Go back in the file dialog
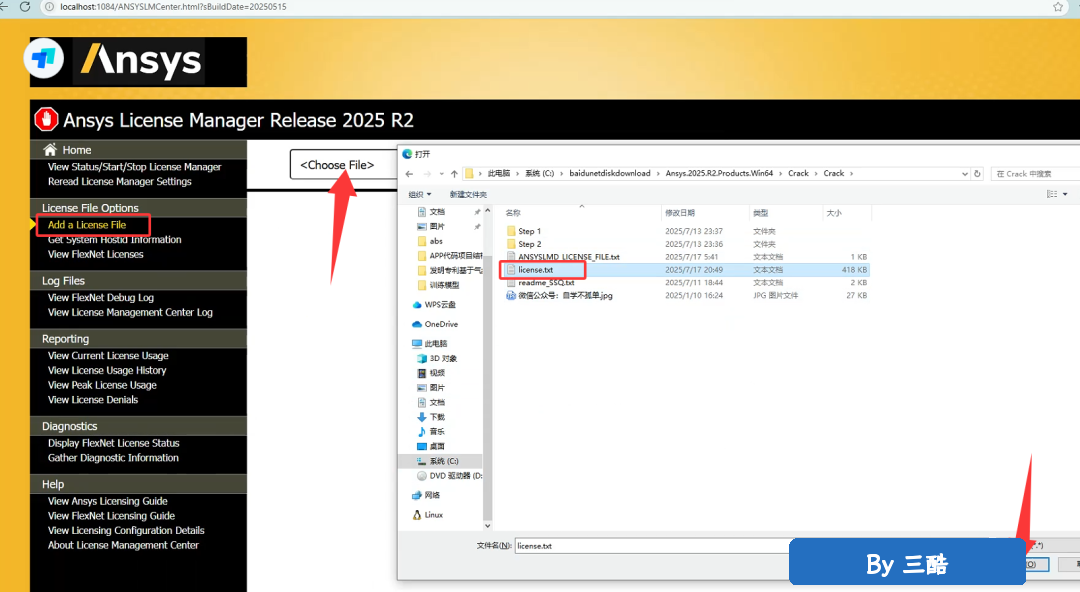The image size is (1080, 592). coord(410,174)
